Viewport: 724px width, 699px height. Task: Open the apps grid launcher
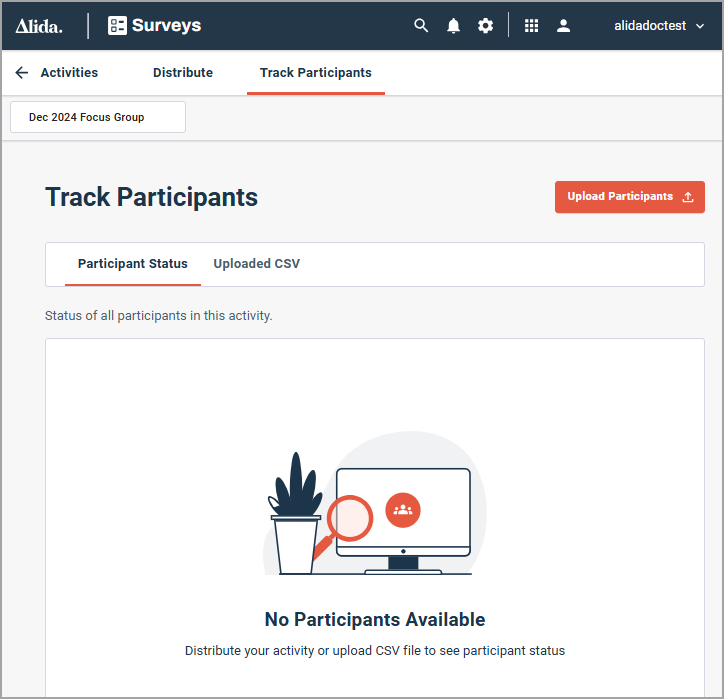click(531, 25)
